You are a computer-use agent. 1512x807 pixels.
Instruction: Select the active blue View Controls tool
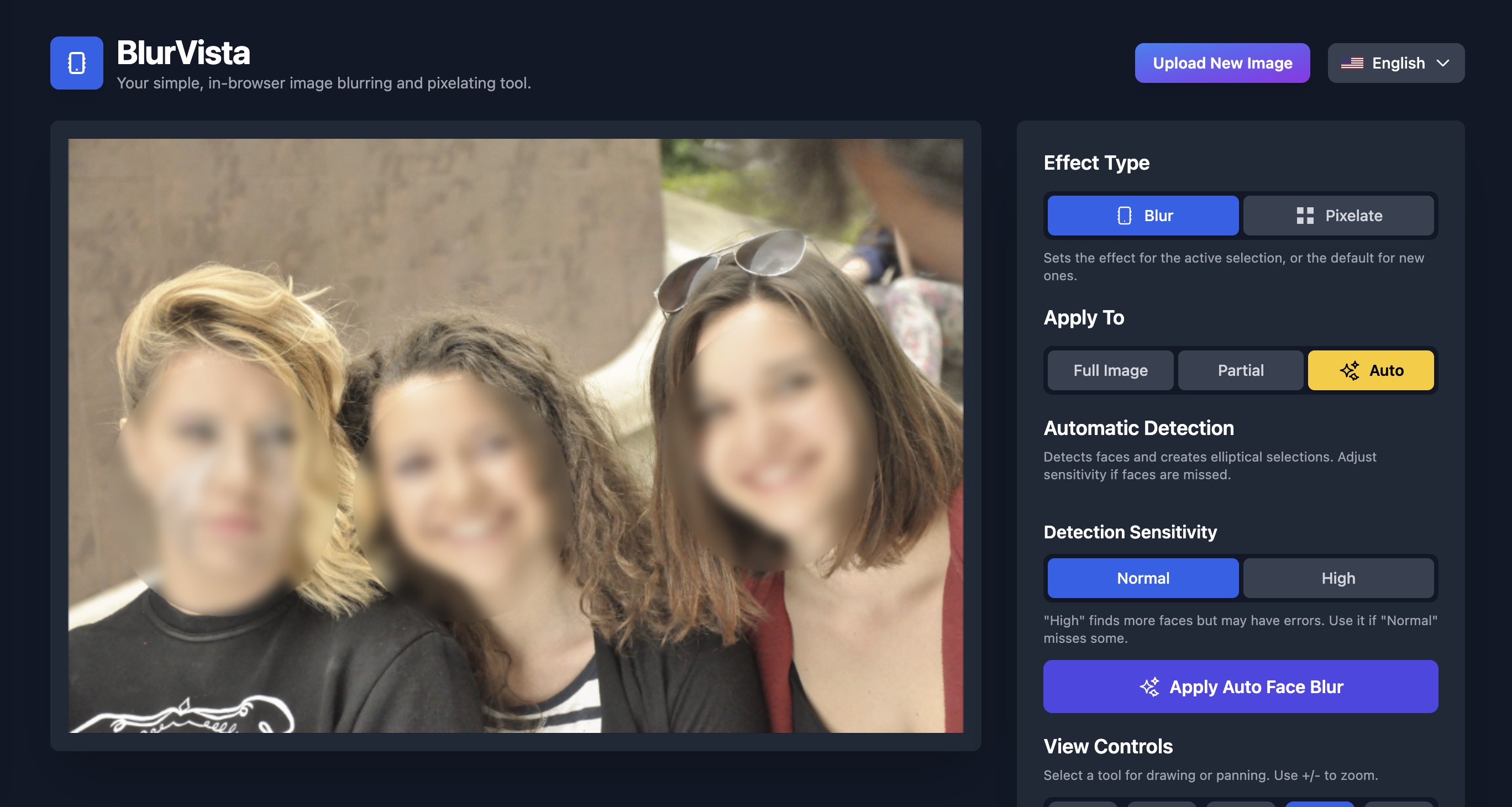pyautogui.click(x=1321, y=805)
